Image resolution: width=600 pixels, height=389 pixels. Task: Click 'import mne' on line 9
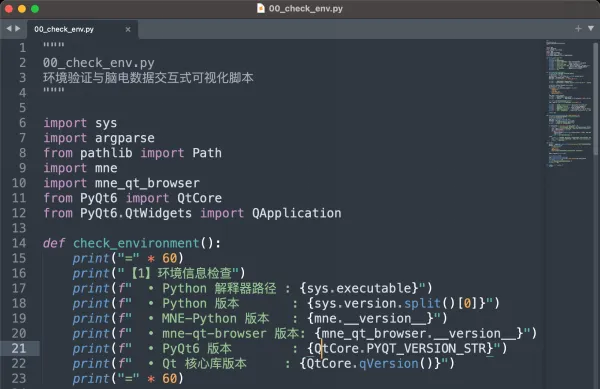coord(80,168)
